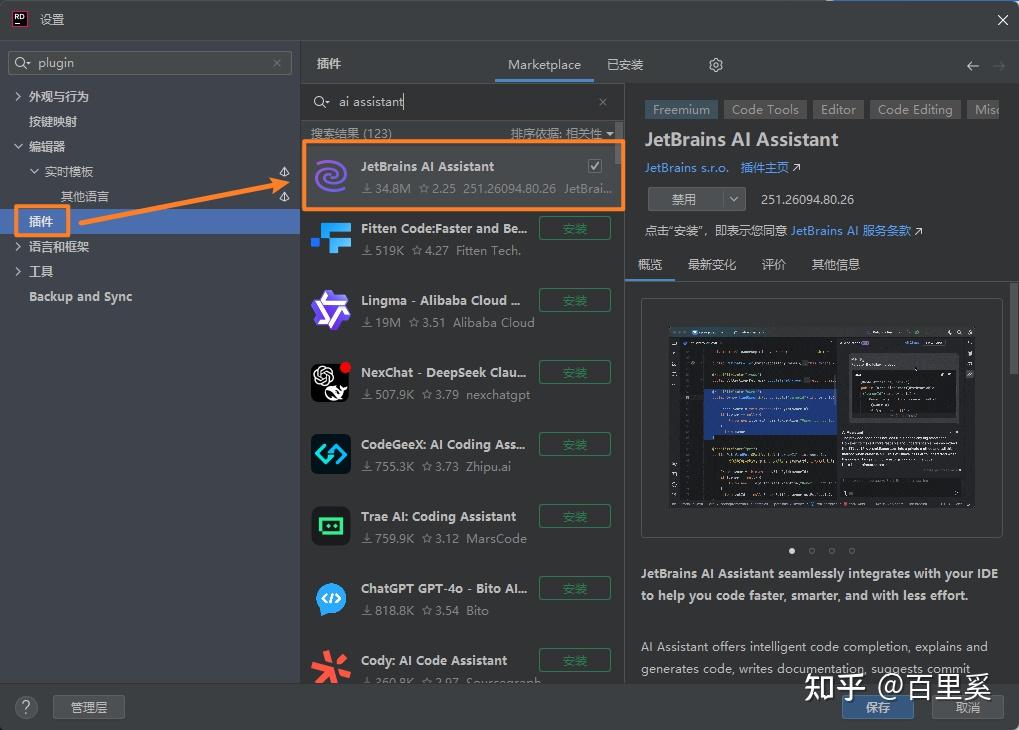This screenshot has height=730, width=1019.
Task: Open the 插件主页 link
Action: coord(770,168)
